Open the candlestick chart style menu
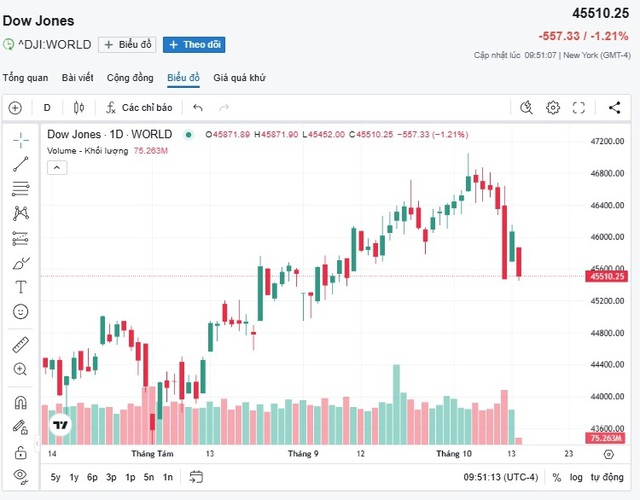Screen dimensions: 640x500 click(77, 108)
